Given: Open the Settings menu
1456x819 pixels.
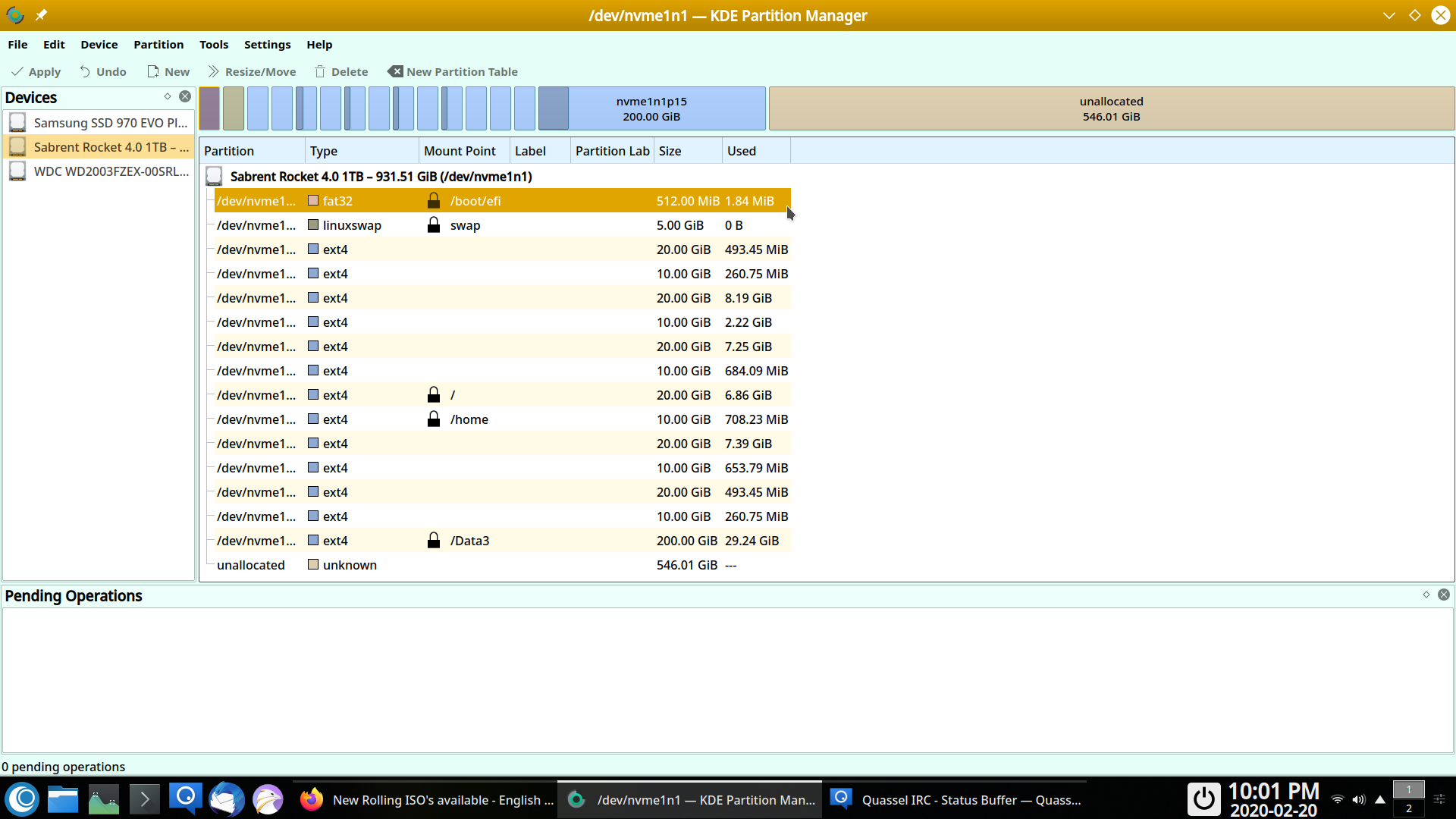Looking at the screenshot, I should click(267, 45).
